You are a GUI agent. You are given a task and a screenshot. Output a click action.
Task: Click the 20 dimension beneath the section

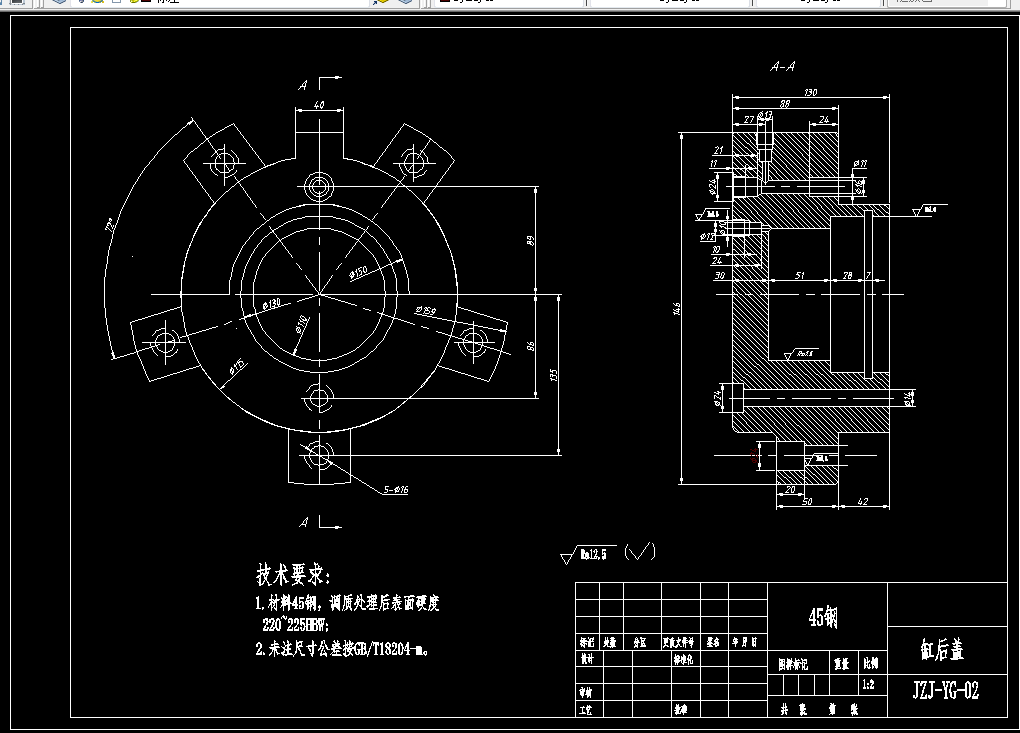click(x=790, y=490)
